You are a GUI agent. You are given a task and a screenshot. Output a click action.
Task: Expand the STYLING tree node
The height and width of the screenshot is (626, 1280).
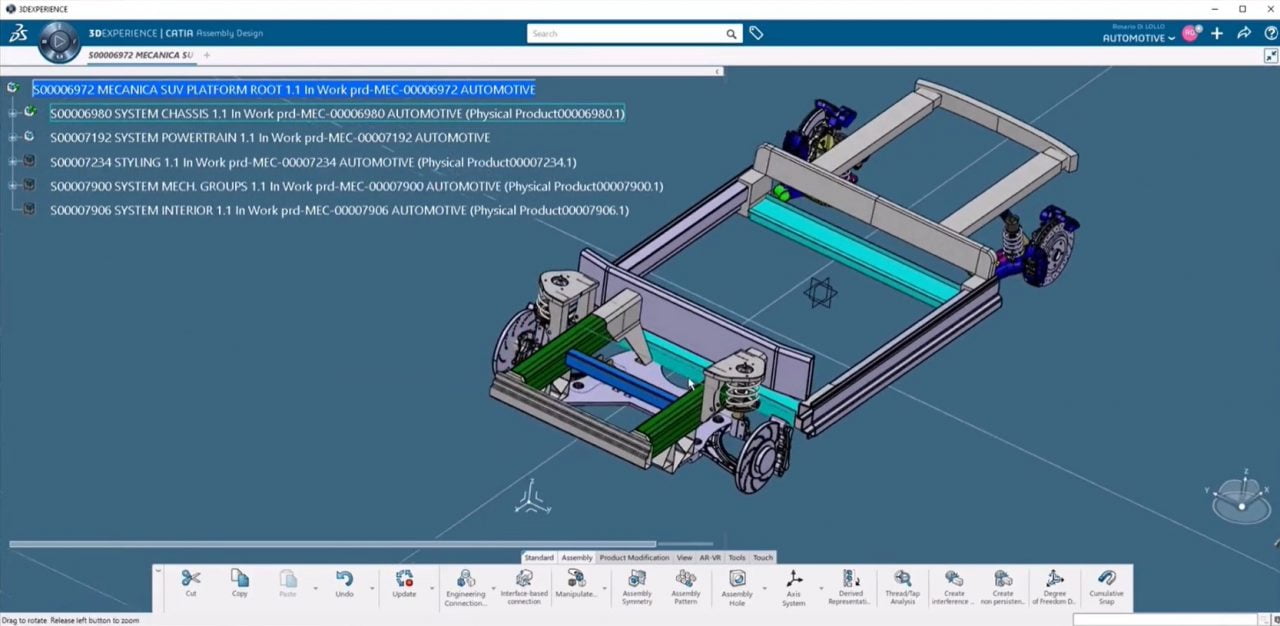point(13,161)
